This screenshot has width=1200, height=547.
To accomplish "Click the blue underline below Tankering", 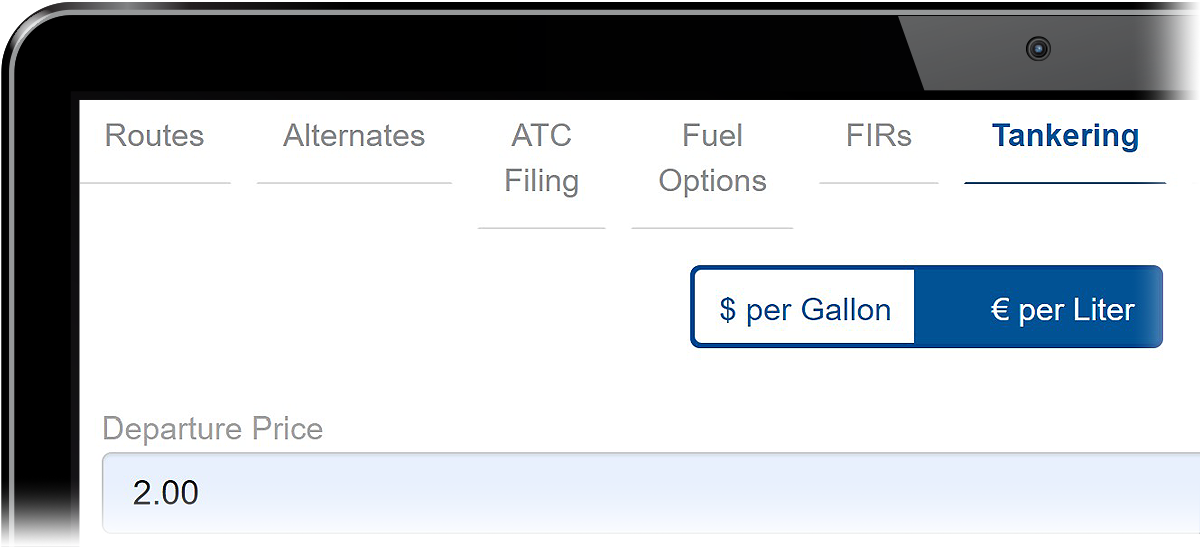I will [1065, 184].
